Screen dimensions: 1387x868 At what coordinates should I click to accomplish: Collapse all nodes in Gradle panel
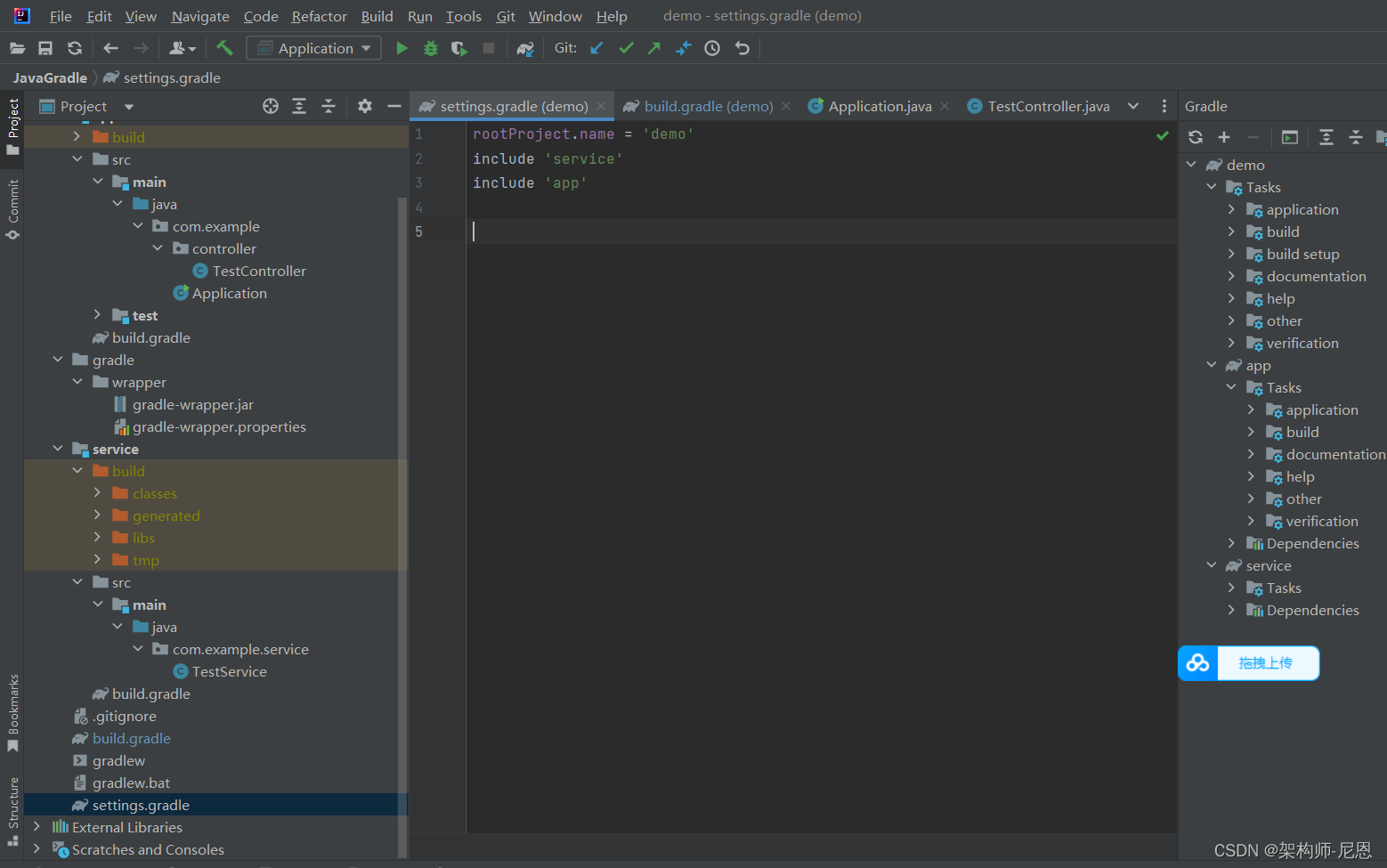[x=1356, y=137]
